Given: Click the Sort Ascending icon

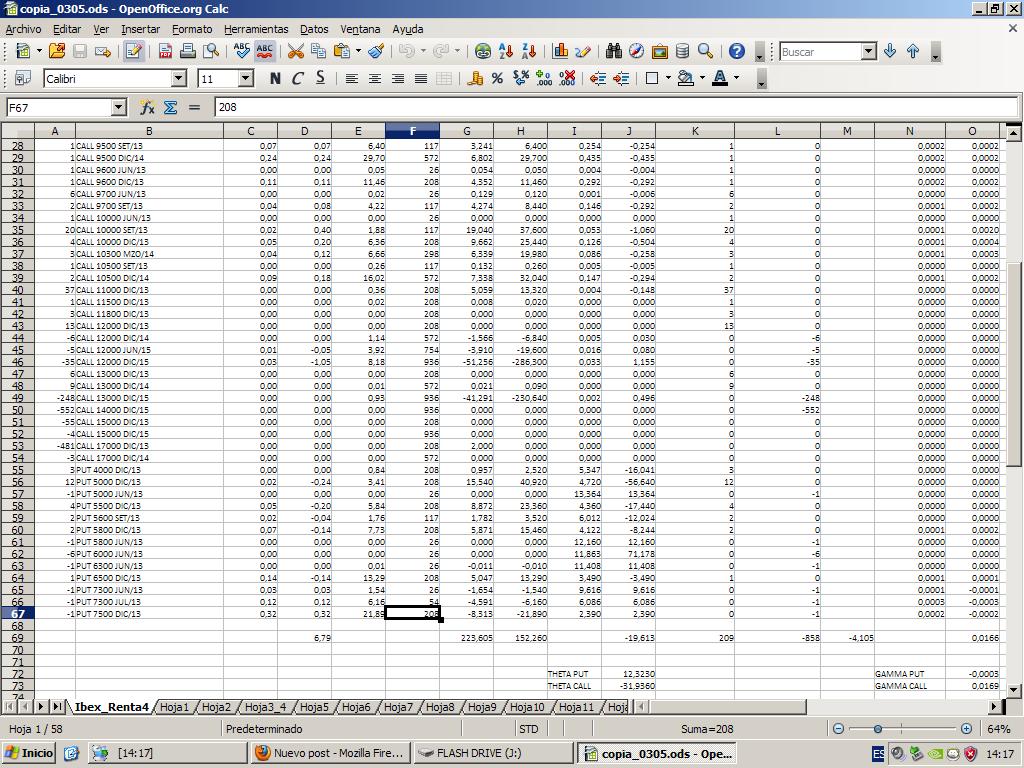Looking at the screenshot, I should pyautogui.click(x=507, y=51).
